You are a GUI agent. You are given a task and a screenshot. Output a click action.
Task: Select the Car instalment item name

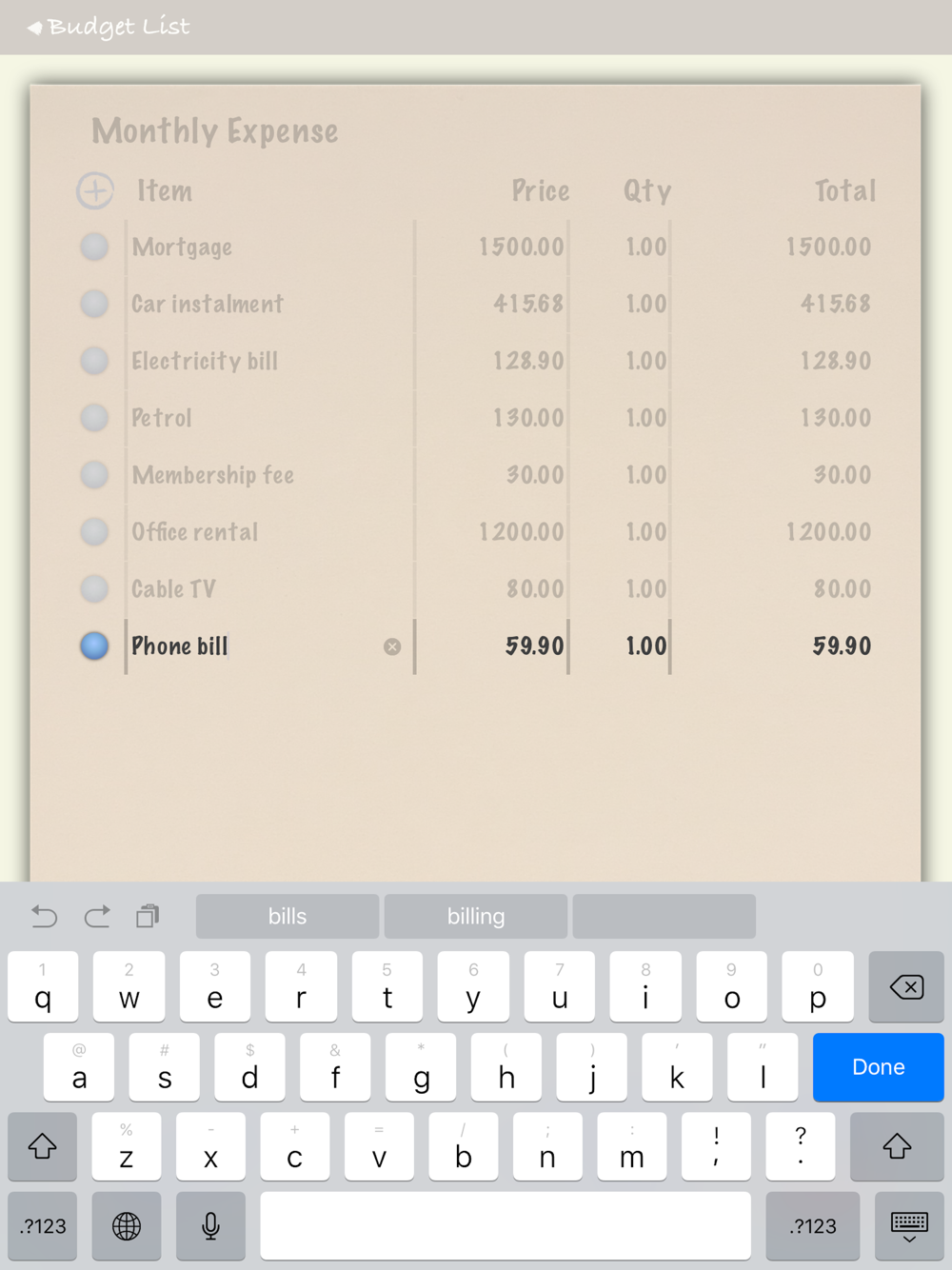coord(208,304)
